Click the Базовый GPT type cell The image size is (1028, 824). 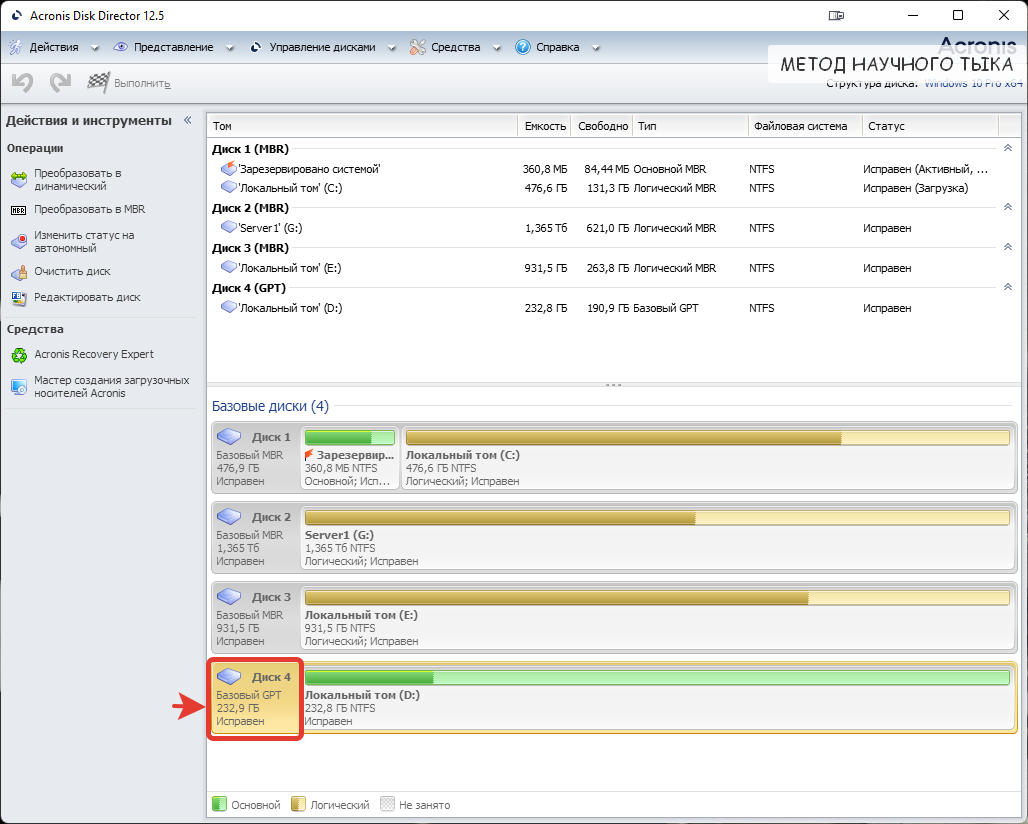click(x=665, y=308)
